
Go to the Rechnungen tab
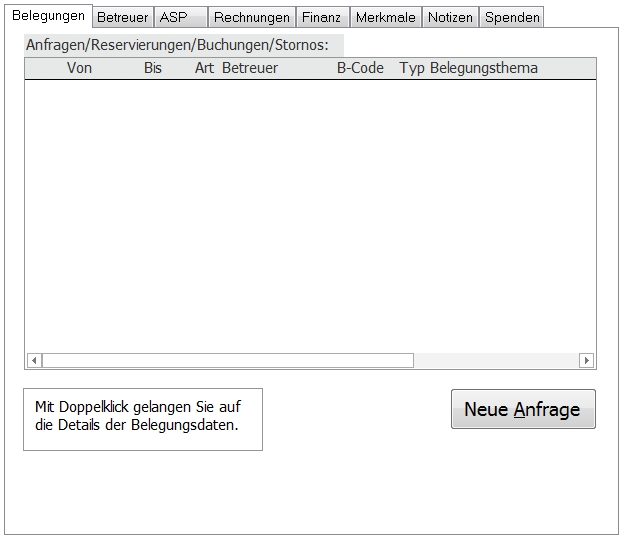pyautogui.click(x=252, y=17)
